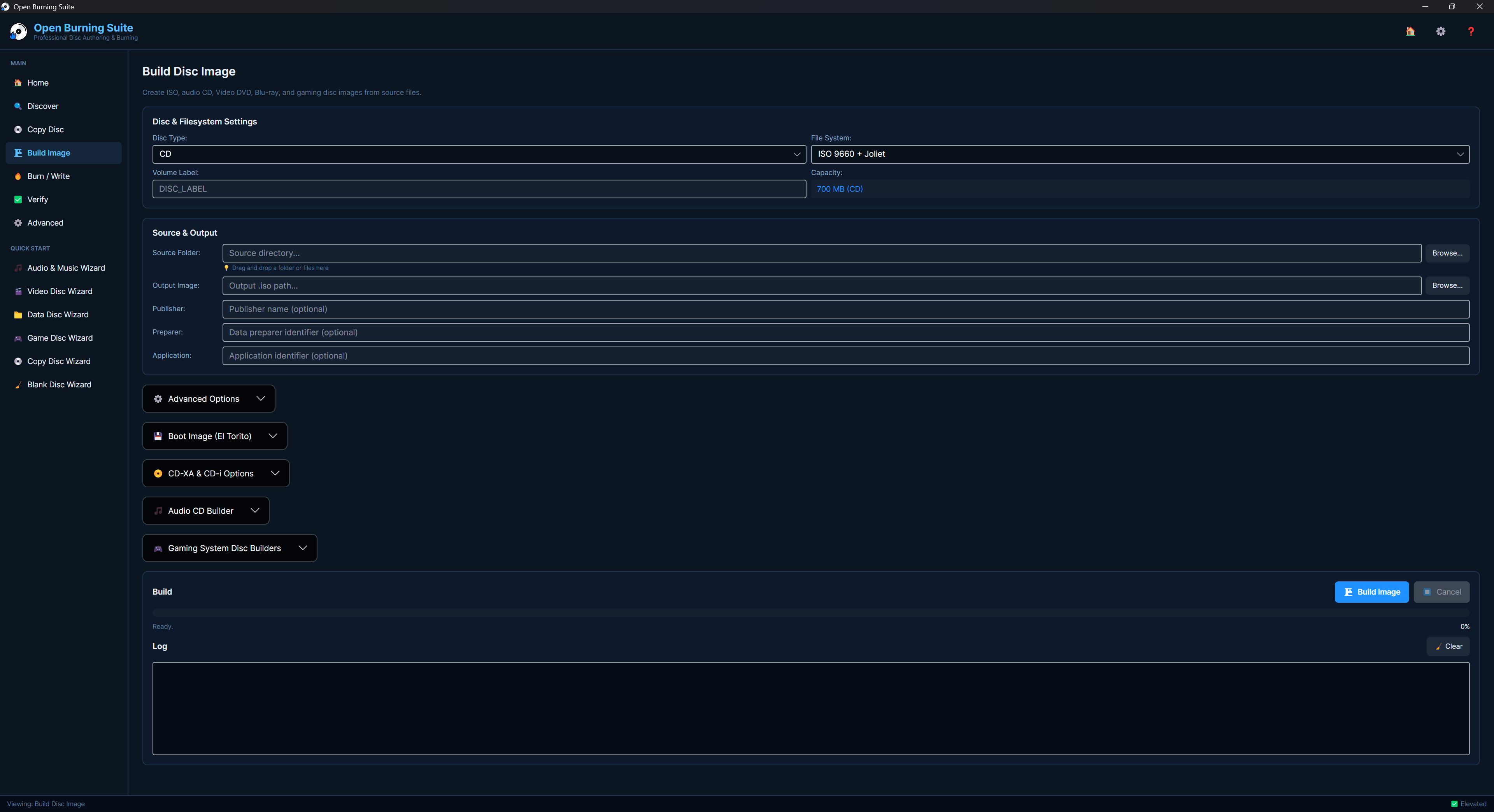This screenshot has width=1494, height=812.
Task: Browse for the Output Image path
Action: coord(1447,286)
